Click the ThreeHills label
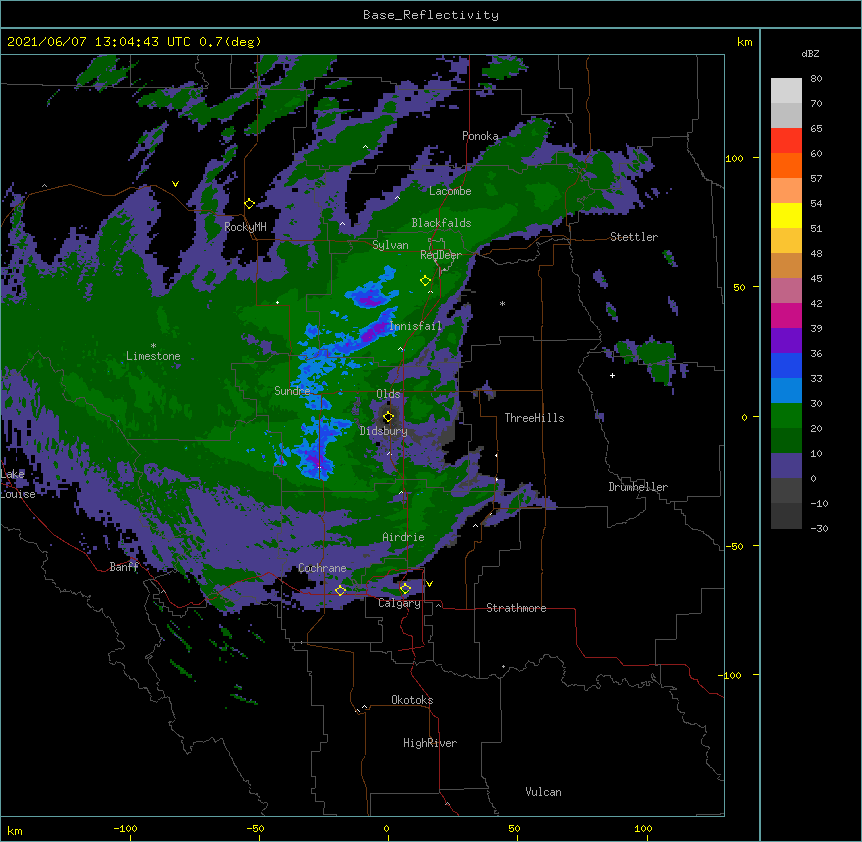 (x=535, y=418)
